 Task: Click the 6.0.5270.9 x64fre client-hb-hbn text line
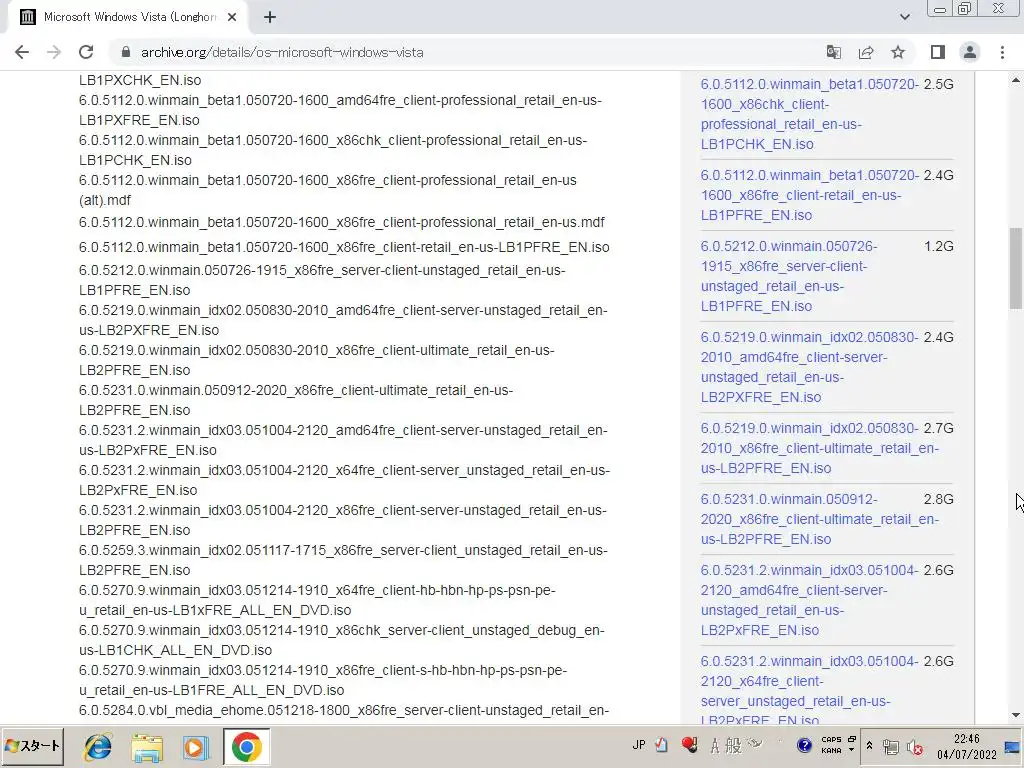point(317,600)
